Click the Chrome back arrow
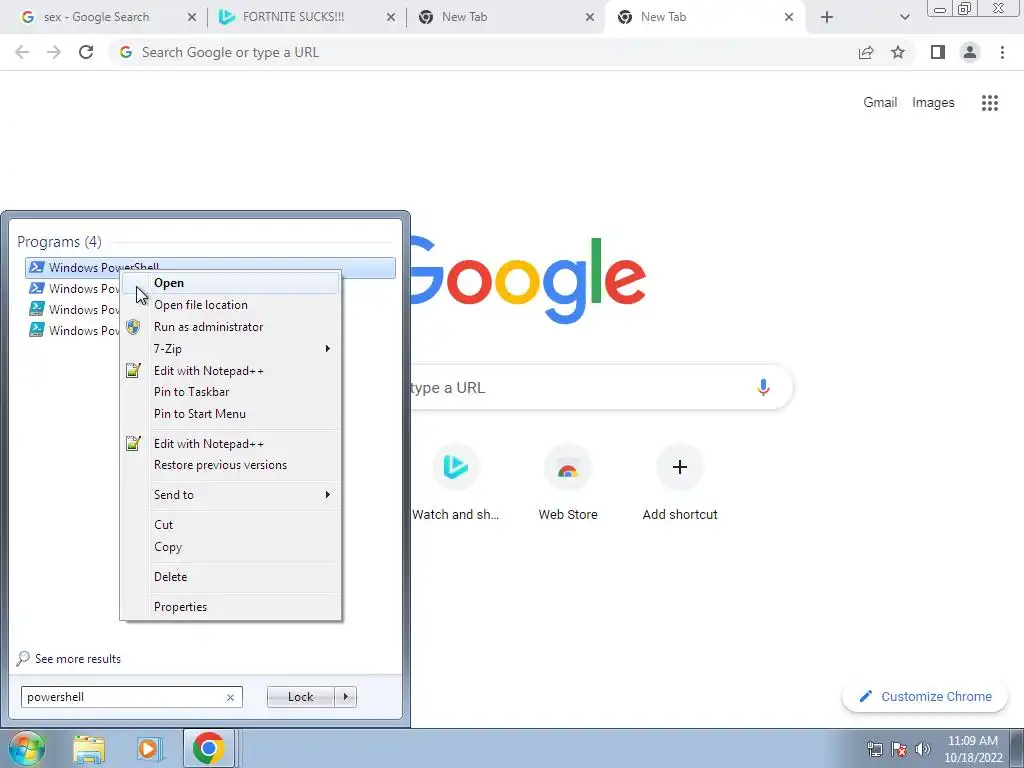Image resolution: width=1024 pixels, height=768 pixels. click(22, 52)
